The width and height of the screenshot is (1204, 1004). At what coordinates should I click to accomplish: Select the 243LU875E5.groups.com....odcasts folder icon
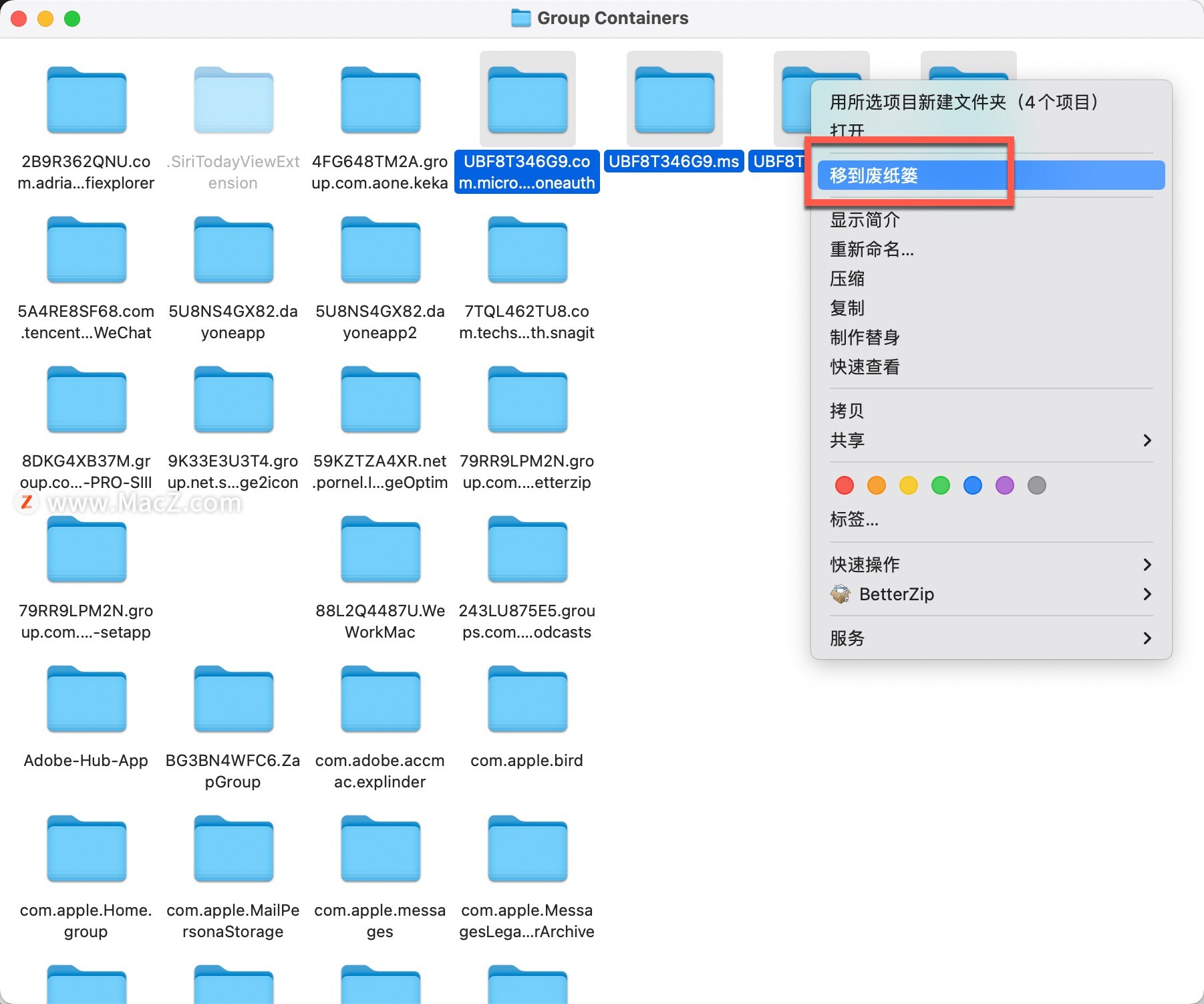pyautogui.click(x=528, y=549)
